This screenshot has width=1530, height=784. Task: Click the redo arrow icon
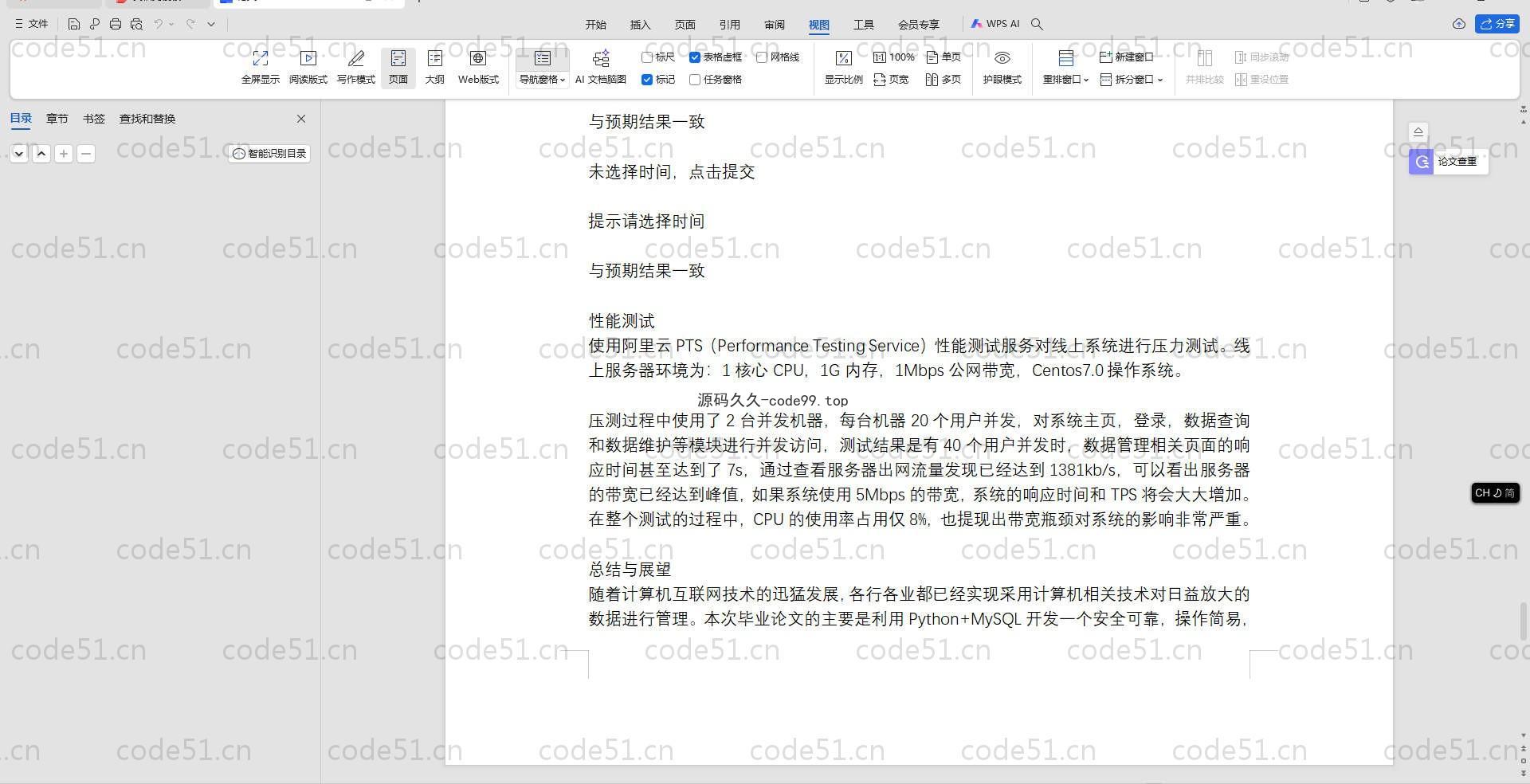coord(190,24)
